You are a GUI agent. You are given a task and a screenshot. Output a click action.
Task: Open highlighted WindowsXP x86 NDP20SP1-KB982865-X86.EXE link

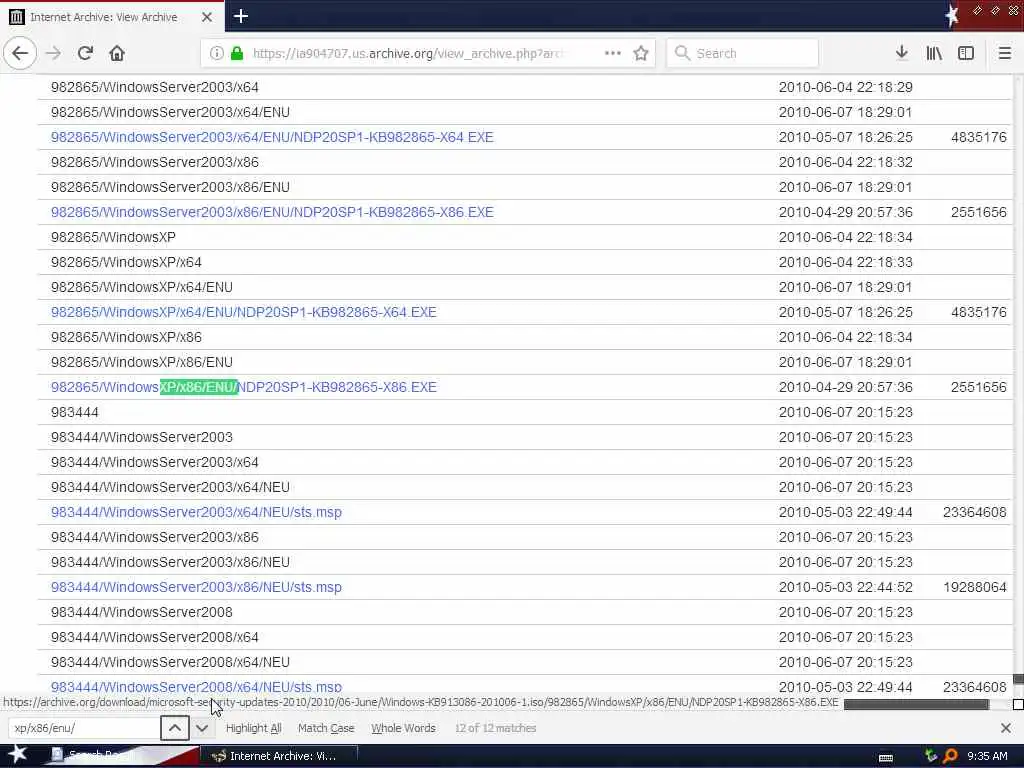tap(244, 387)
